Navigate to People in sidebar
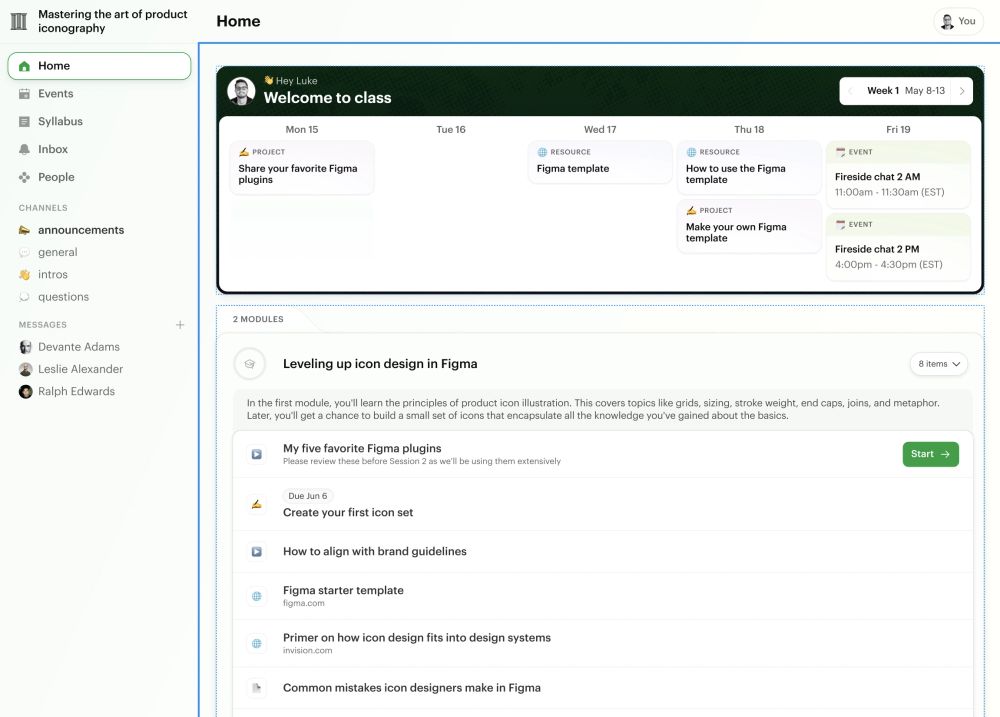The image size is (1000, 717). point(99,177)
